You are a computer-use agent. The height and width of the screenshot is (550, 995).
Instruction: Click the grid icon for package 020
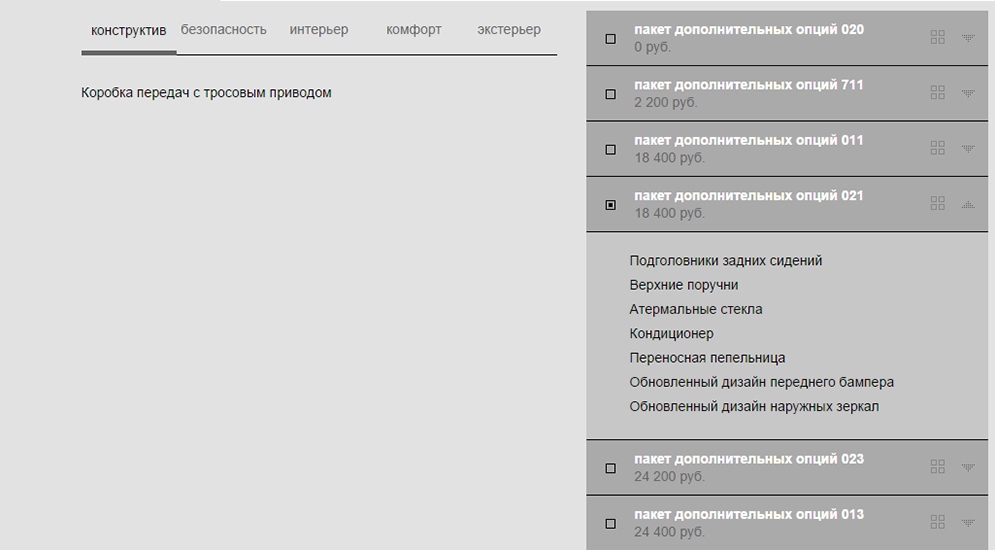(937, 37)
